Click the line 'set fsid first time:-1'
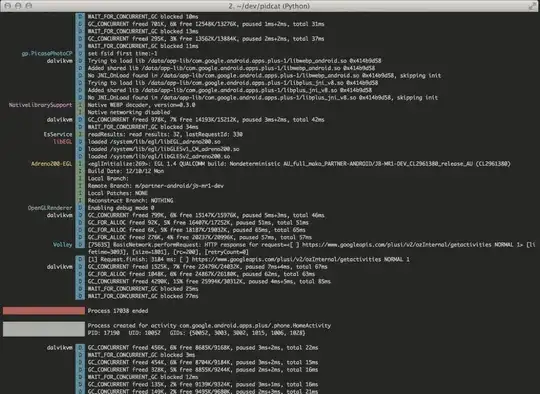This screenshot has width=540, height=394. [123, 53]
